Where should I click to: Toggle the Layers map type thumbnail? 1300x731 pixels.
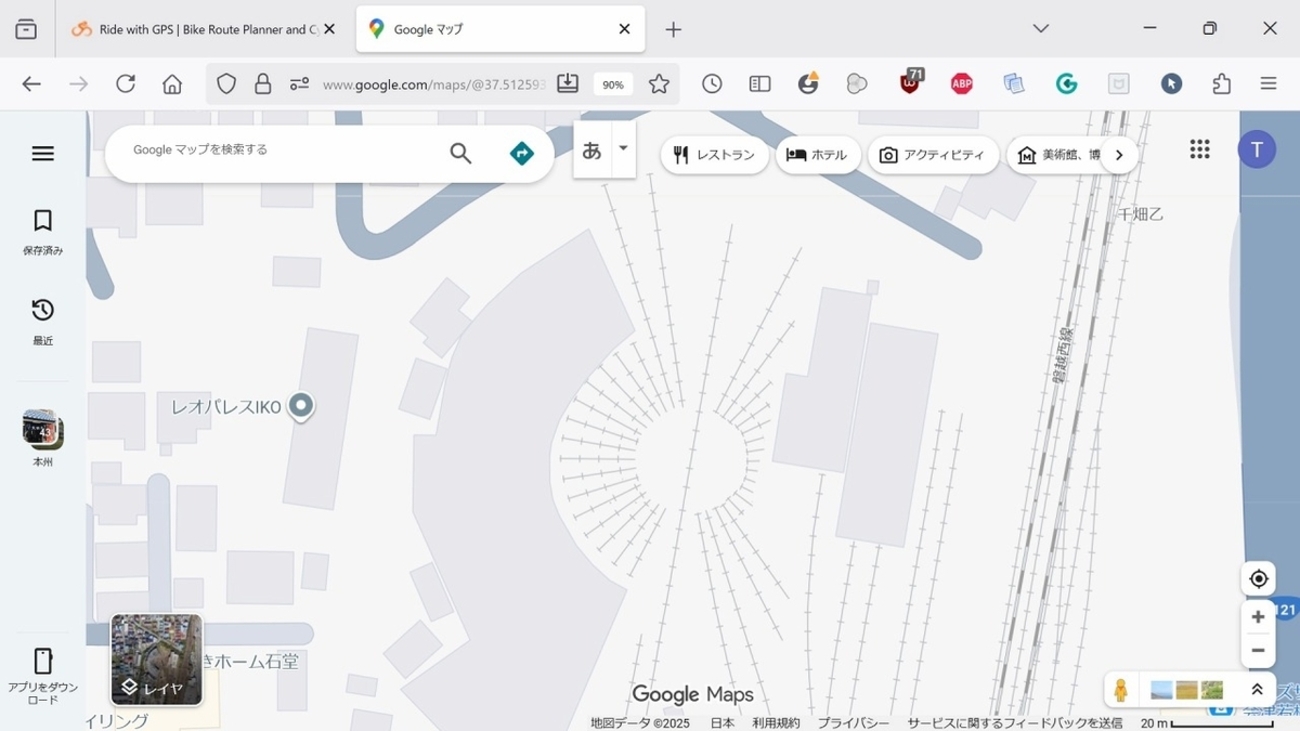tap(157, 660)
